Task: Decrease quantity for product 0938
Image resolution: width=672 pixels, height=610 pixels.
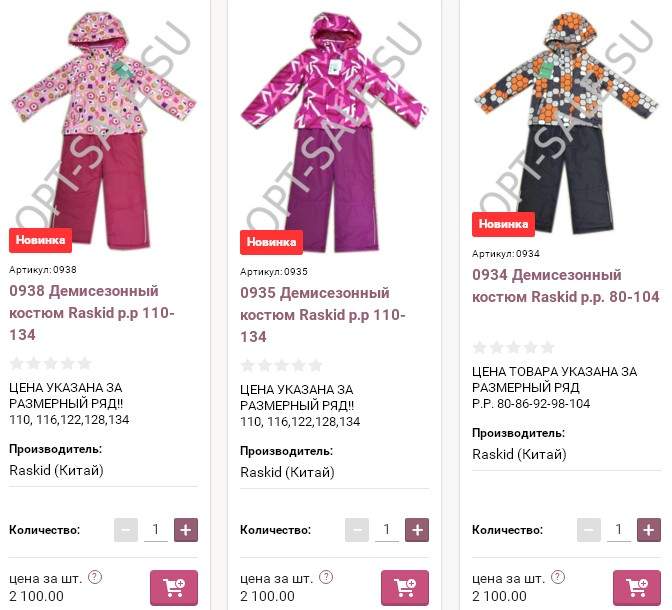Action: point(126,530)
